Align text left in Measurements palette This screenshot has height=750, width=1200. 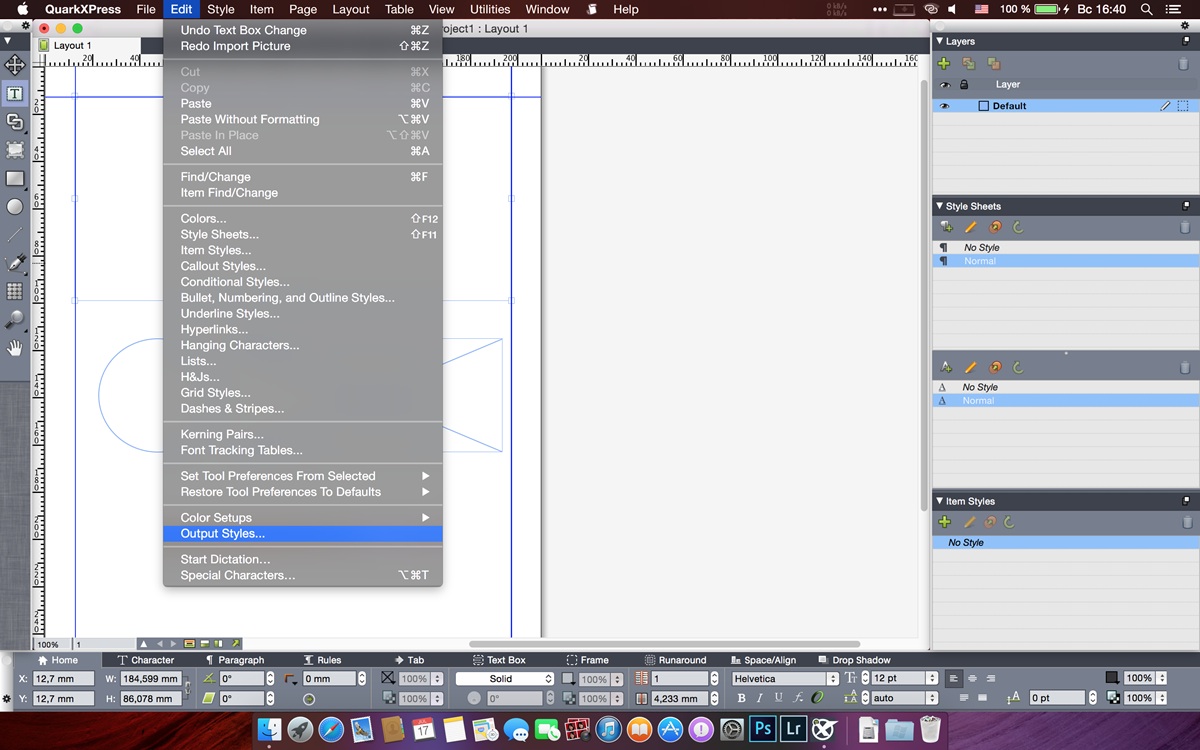[953, 678]
